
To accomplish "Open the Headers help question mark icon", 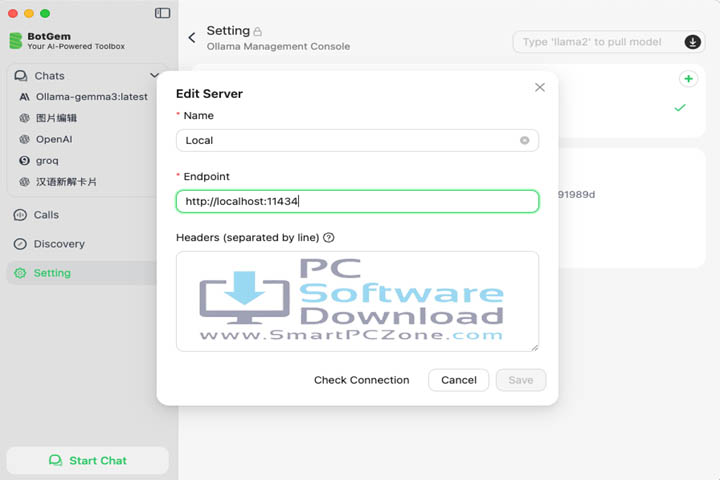I will point(329,237).
